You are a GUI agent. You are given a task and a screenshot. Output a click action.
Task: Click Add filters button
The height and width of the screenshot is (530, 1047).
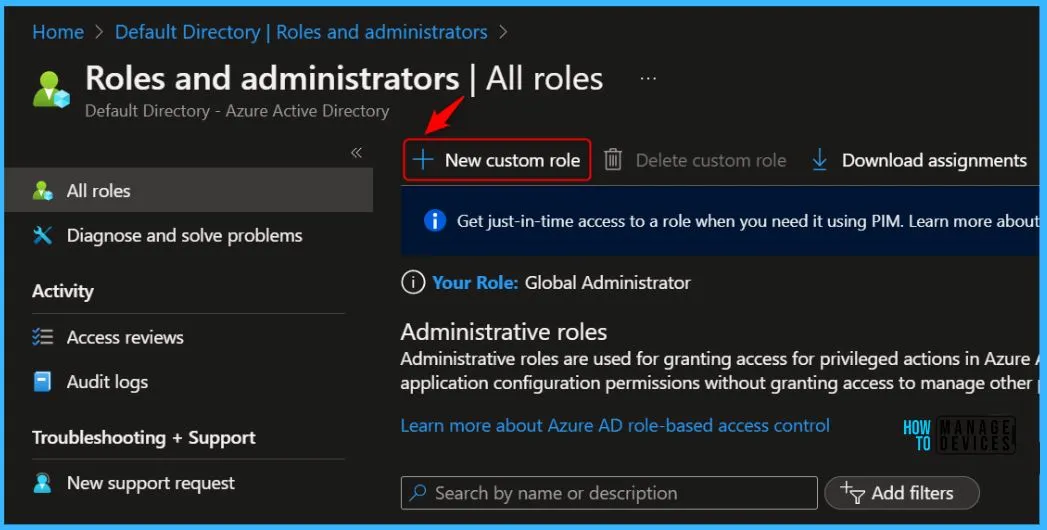point(902,493)
